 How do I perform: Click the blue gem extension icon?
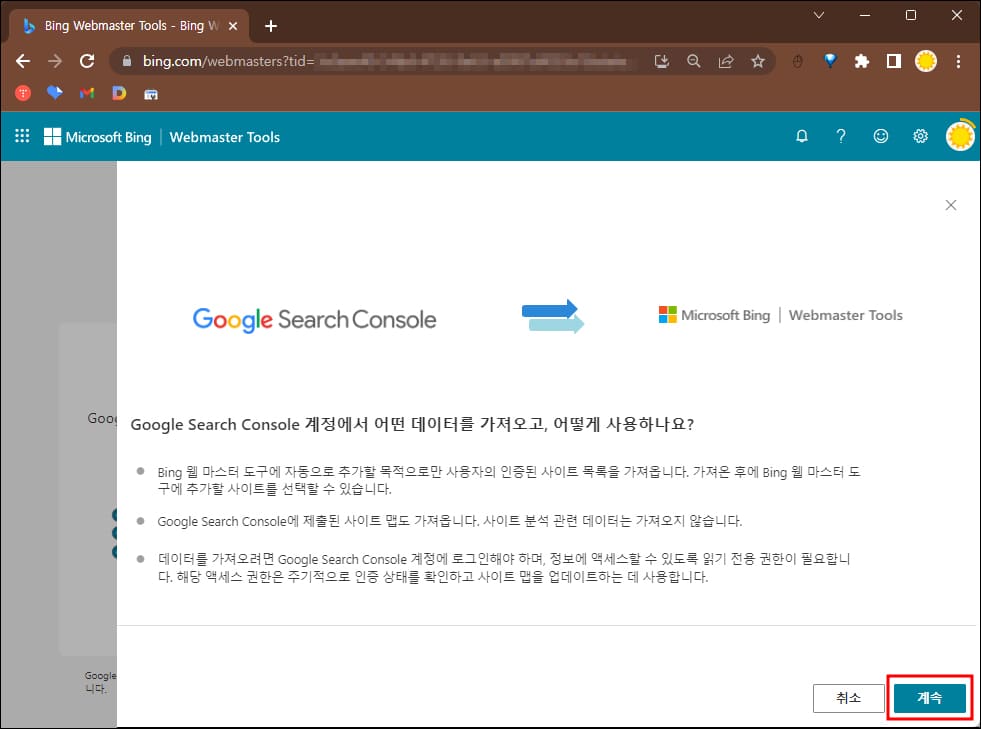click(830, 61)
